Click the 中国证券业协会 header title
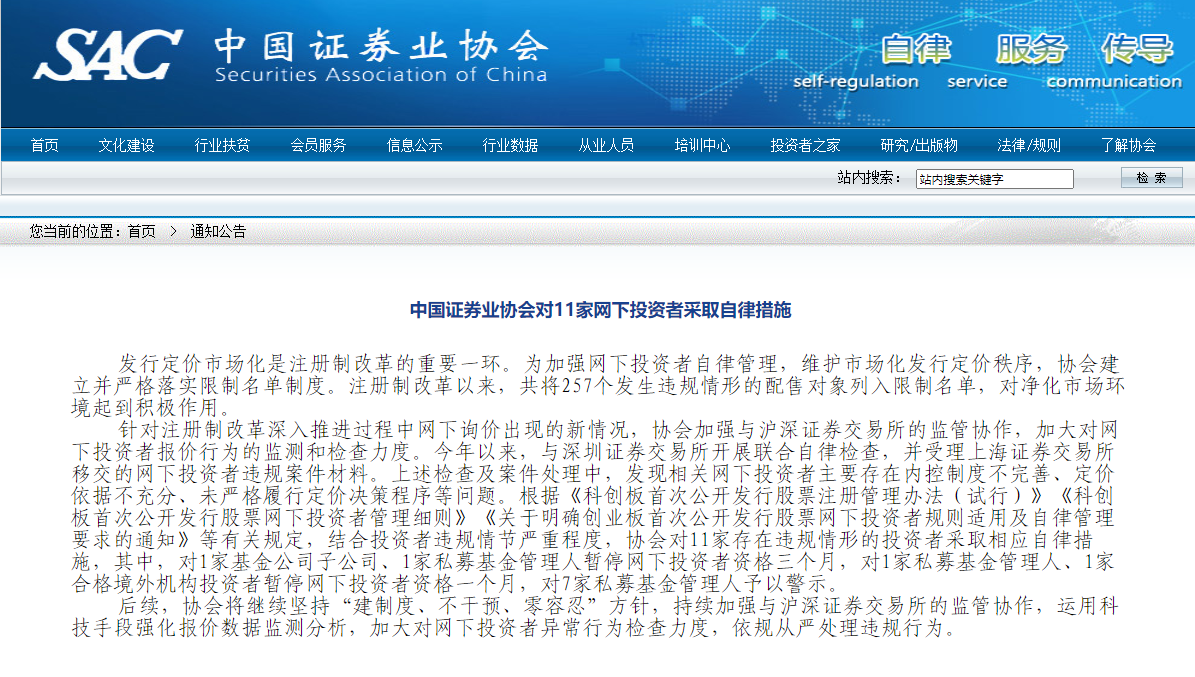 point(381,46)
